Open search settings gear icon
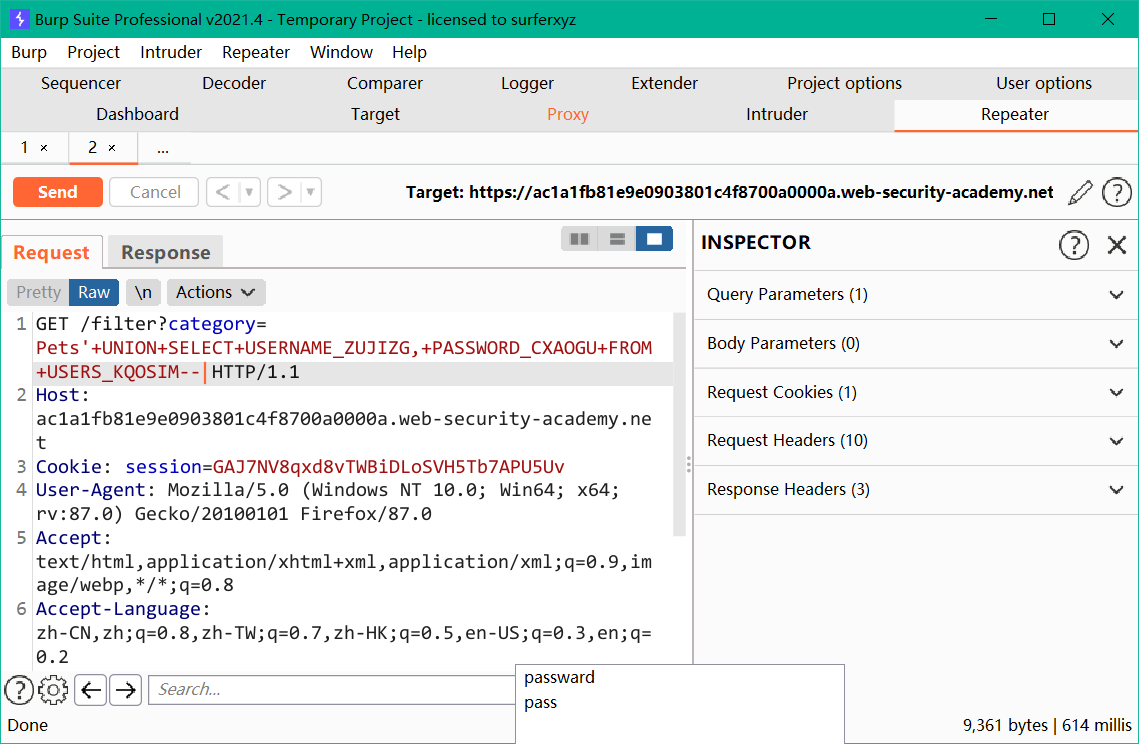 pyautogui.click(x=53, y=690)
